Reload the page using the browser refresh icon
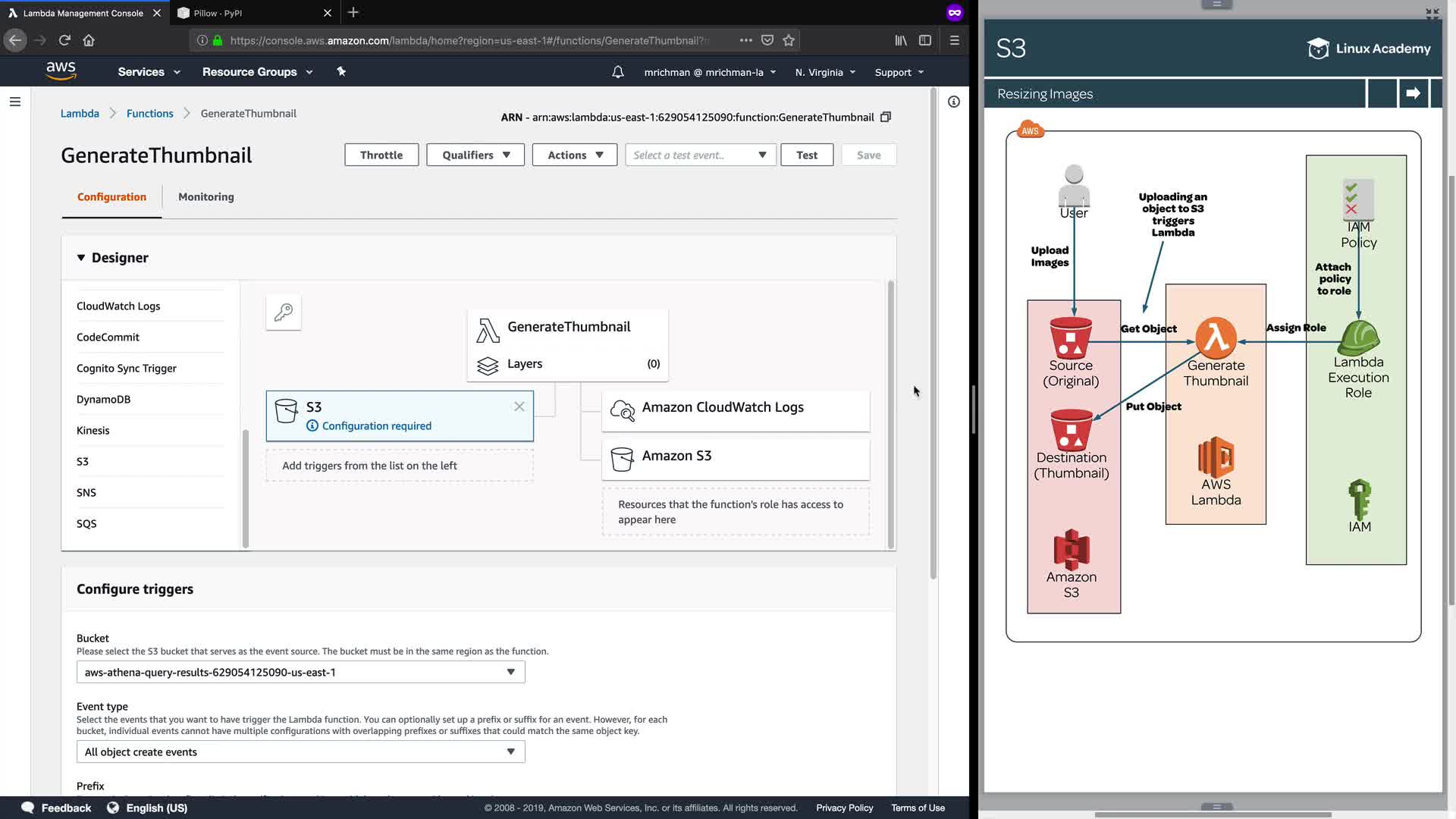 click(64, 40)
